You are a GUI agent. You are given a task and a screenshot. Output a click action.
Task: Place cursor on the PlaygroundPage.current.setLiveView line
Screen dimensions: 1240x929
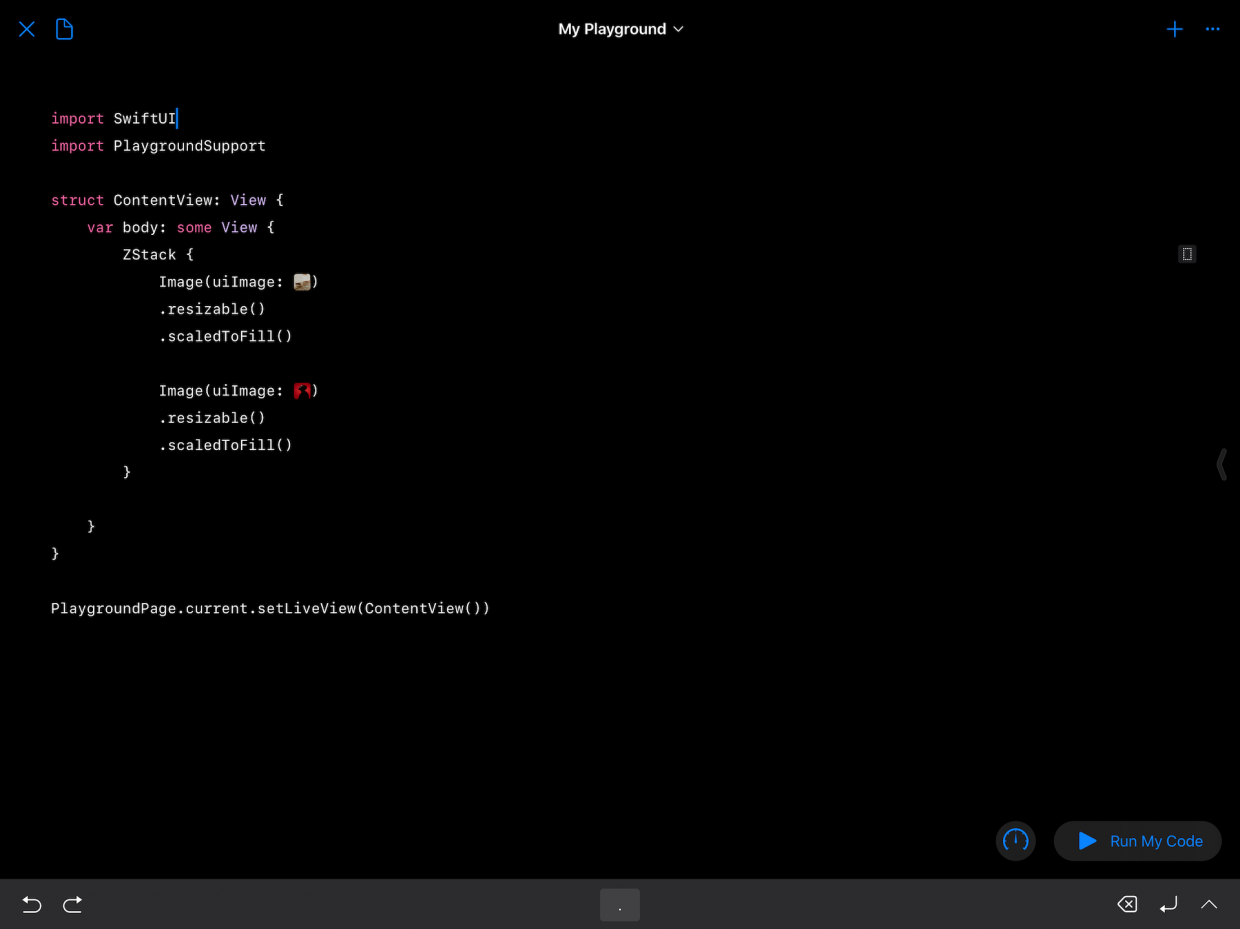coord(270,608)
